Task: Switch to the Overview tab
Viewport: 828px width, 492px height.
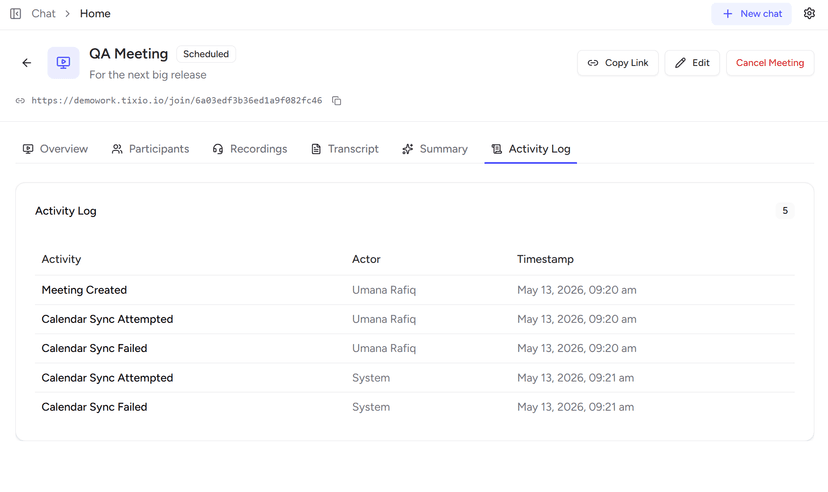Action: [55, 149]
